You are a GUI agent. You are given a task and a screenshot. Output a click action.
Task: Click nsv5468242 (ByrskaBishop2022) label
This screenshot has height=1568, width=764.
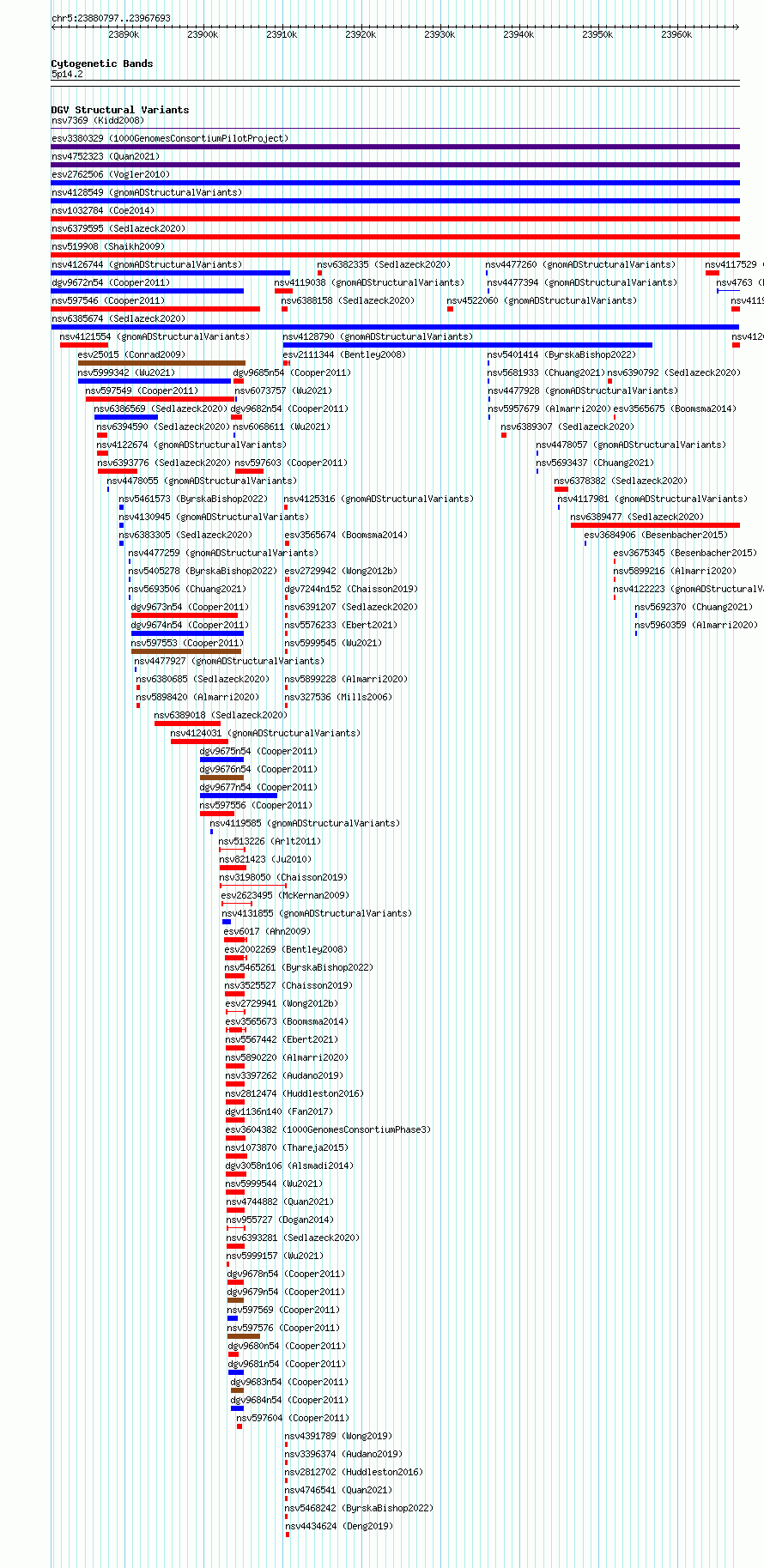click(x=359, y=1508)
